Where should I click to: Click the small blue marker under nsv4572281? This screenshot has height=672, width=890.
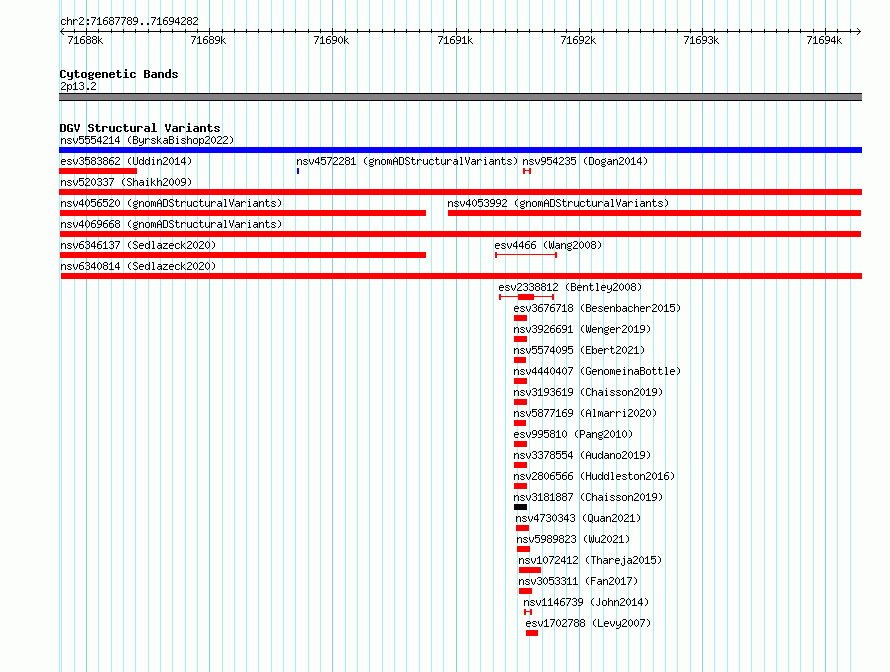click(x=298, y=171)
